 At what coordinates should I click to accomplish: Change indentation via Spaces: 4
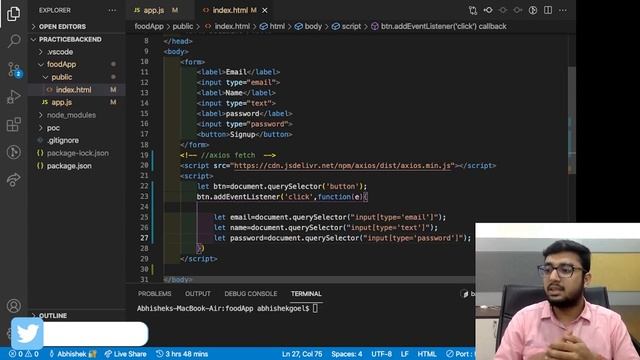347,354
